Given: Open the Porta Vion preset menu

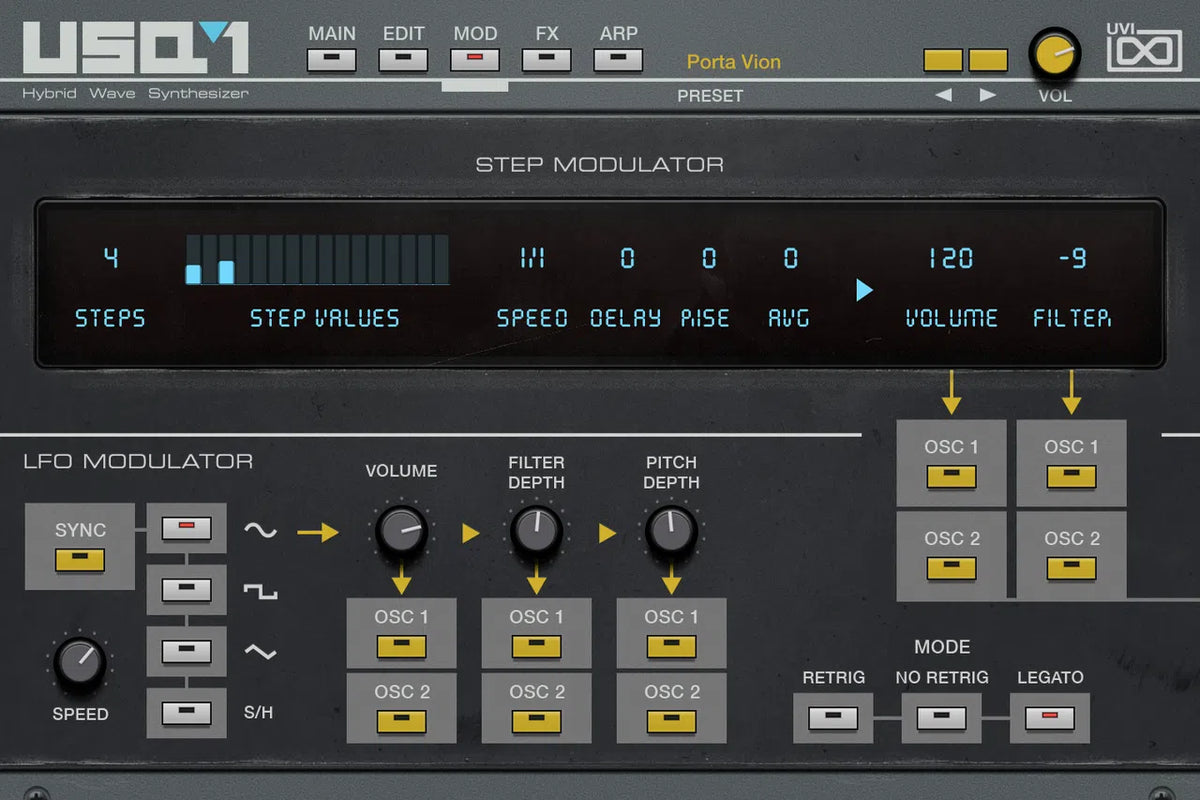Looking at the screenshot, I should (733, 62).
